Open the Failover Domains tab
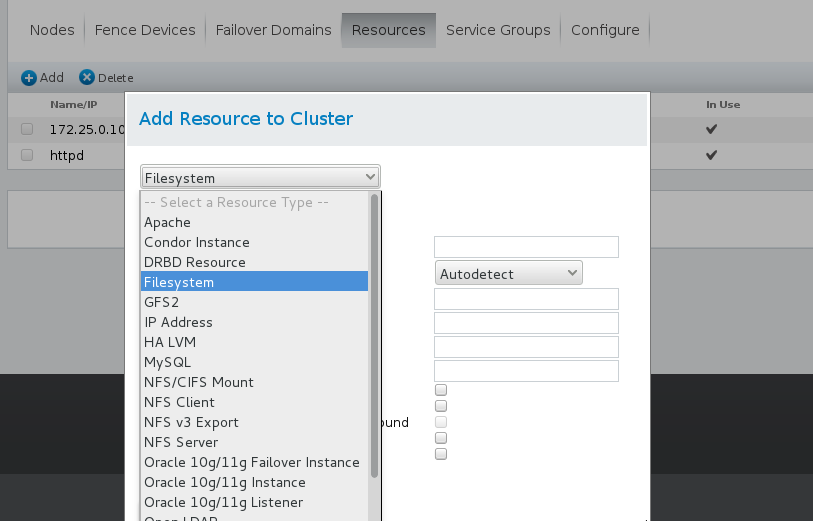Screen dimensions: 813x521 point(273,30)
